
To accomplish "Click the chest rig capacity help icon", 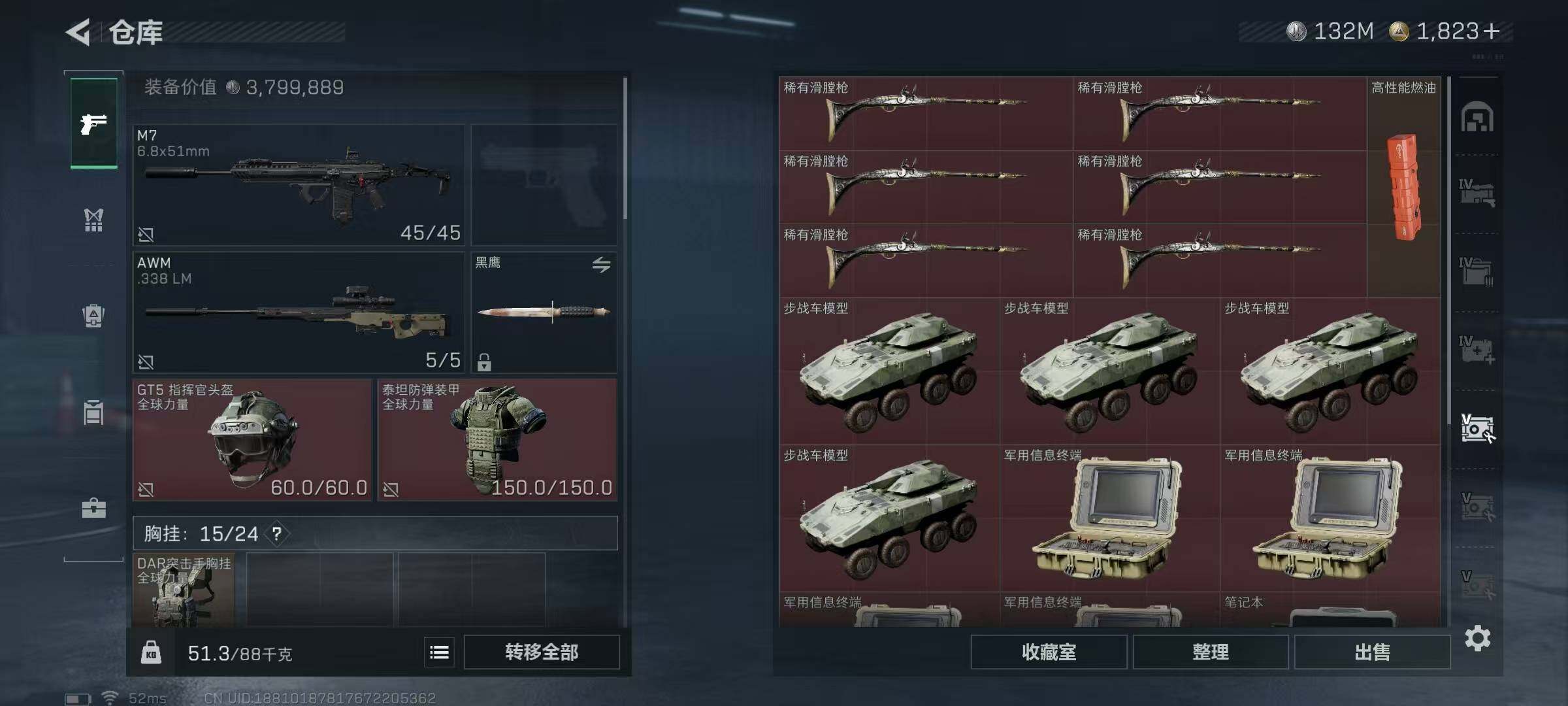I will (277, 534).
